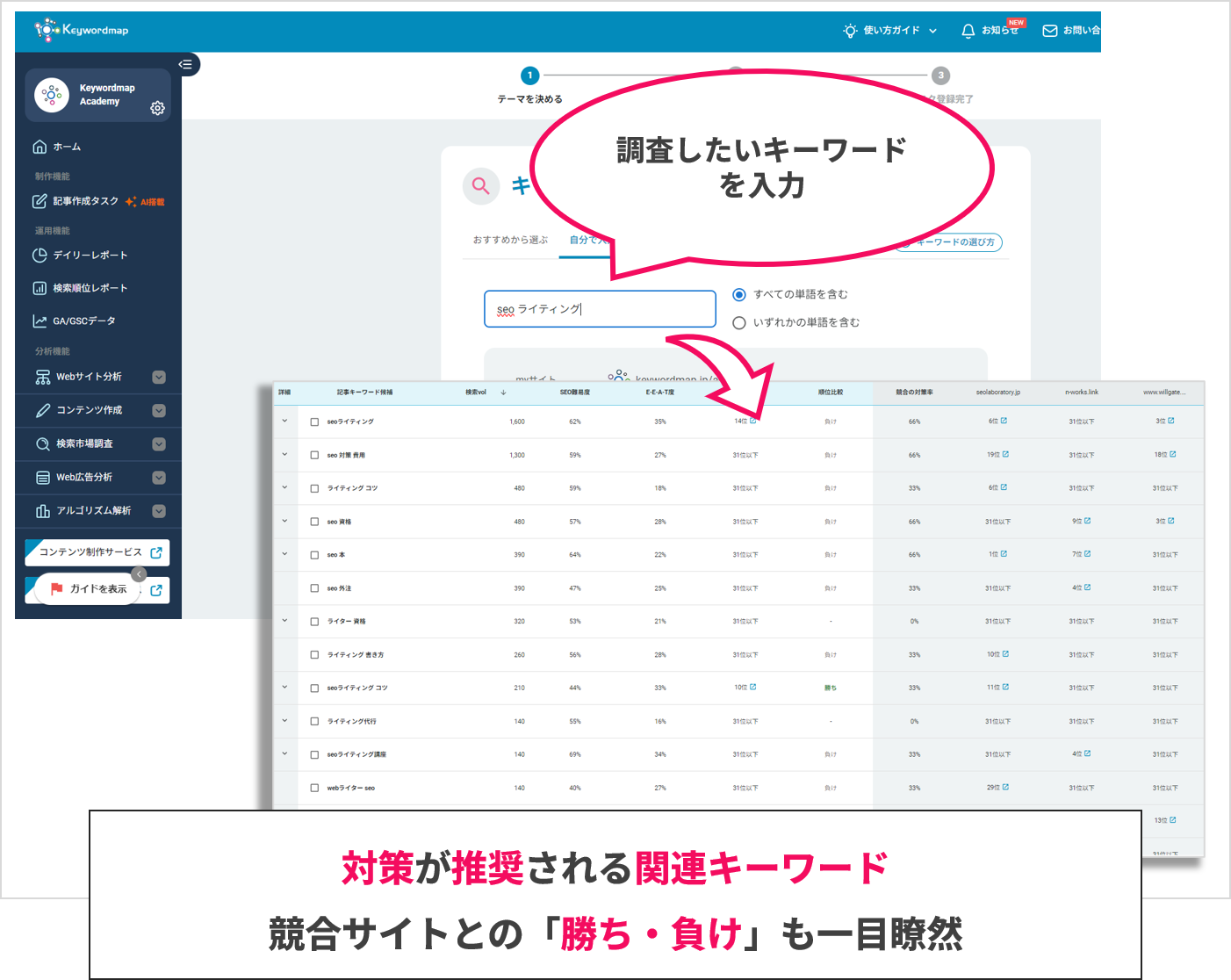Expand the Web広告分析 menu chevron

click(159, 478)
